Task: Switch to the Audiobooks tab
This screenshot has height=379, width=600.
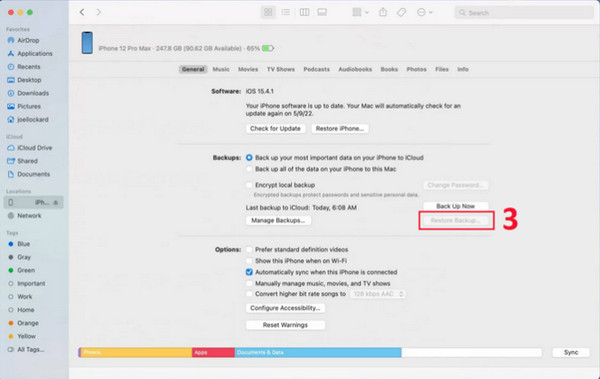Action: tap(355, 69)
